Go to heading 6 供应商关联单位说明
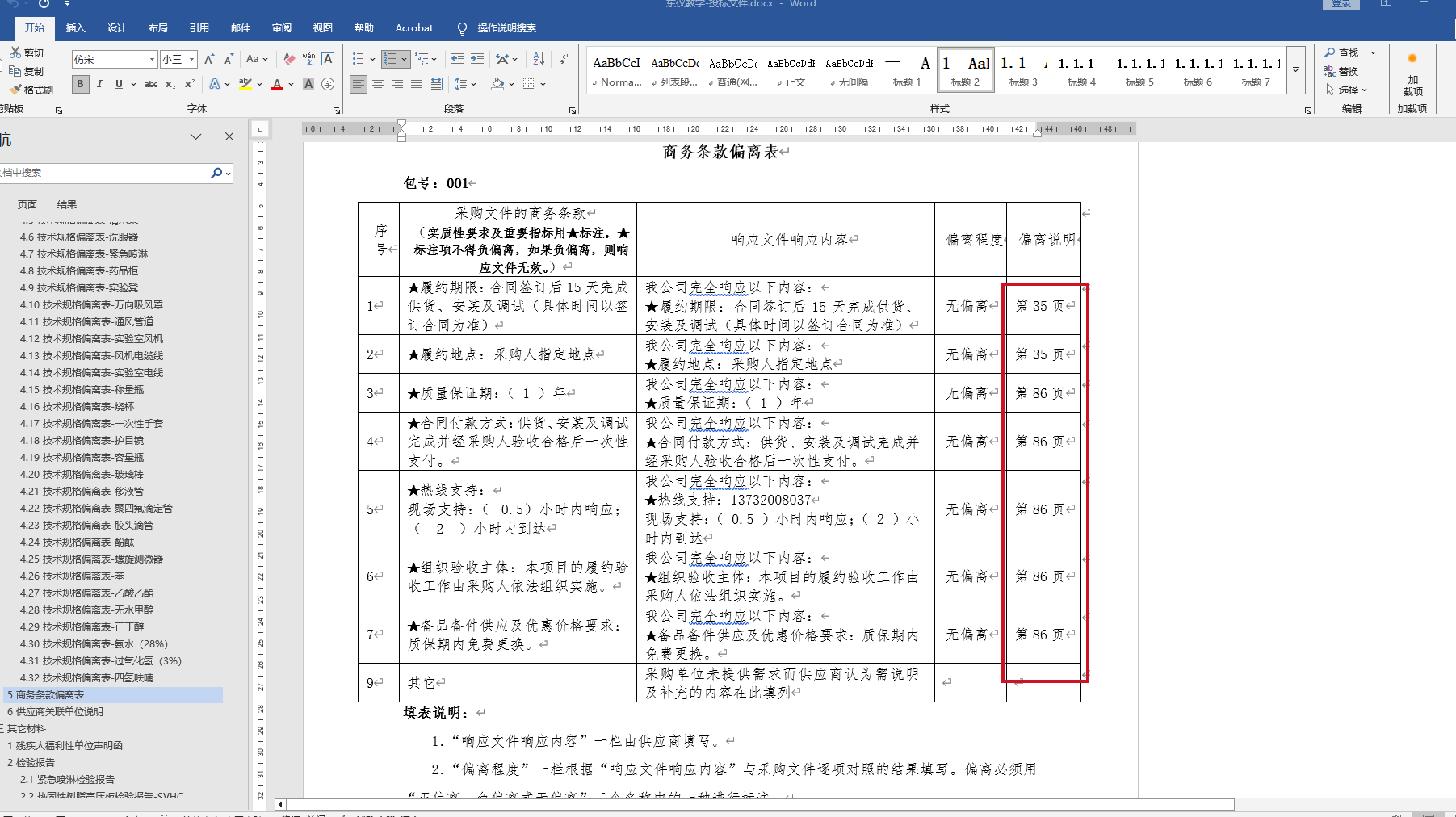 click(55, 711)
